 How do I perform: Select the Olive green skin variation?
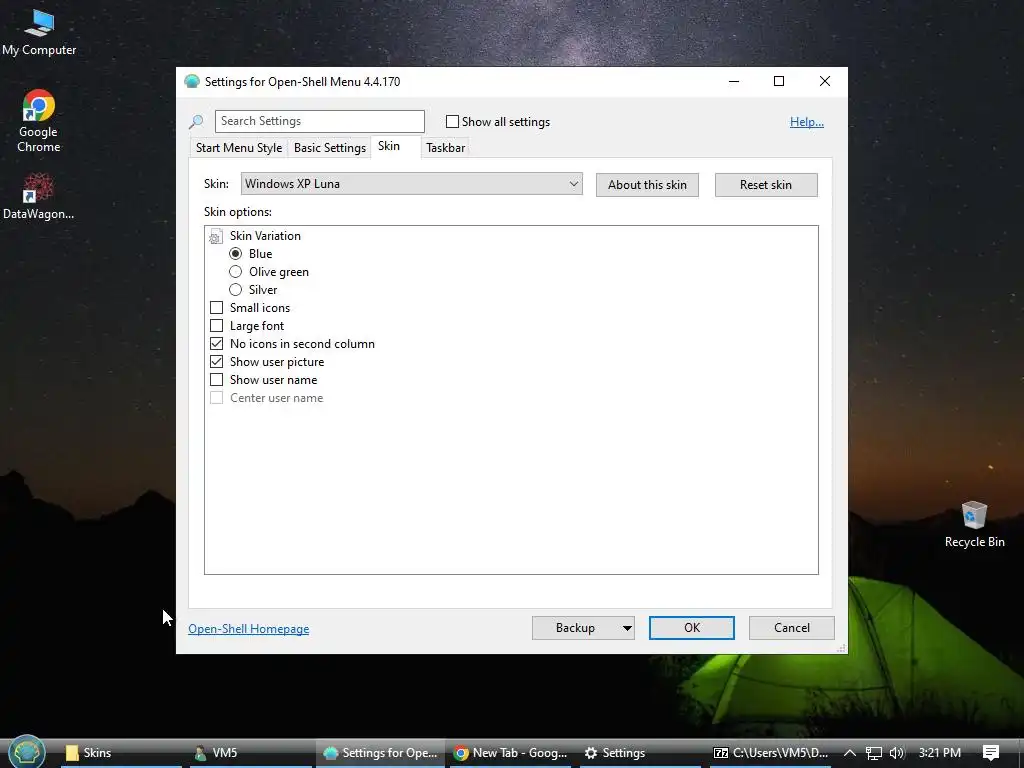(x=236, y=272)
